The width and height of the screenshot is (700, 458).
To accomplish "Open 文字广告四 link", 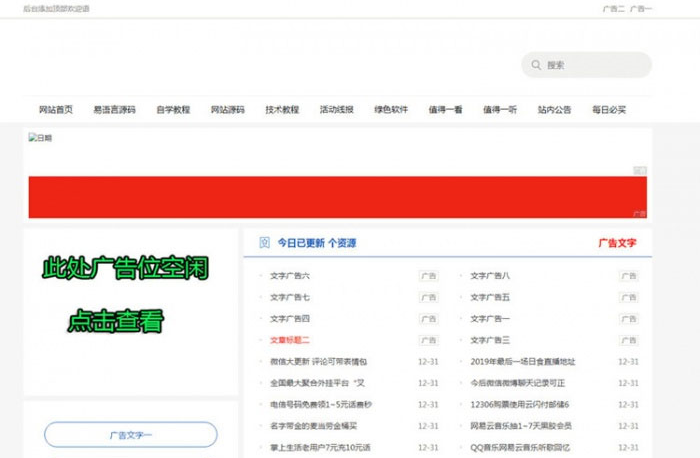I will (290, 319).
